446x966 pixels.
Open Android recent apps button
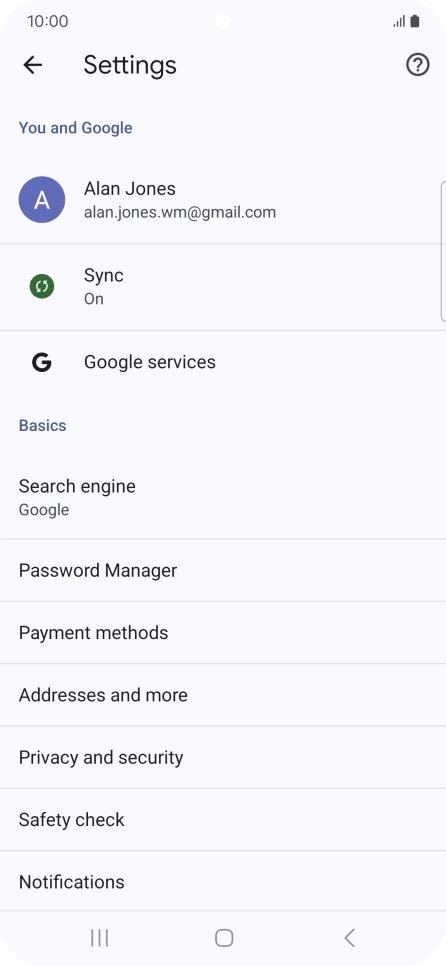(99, 938)
